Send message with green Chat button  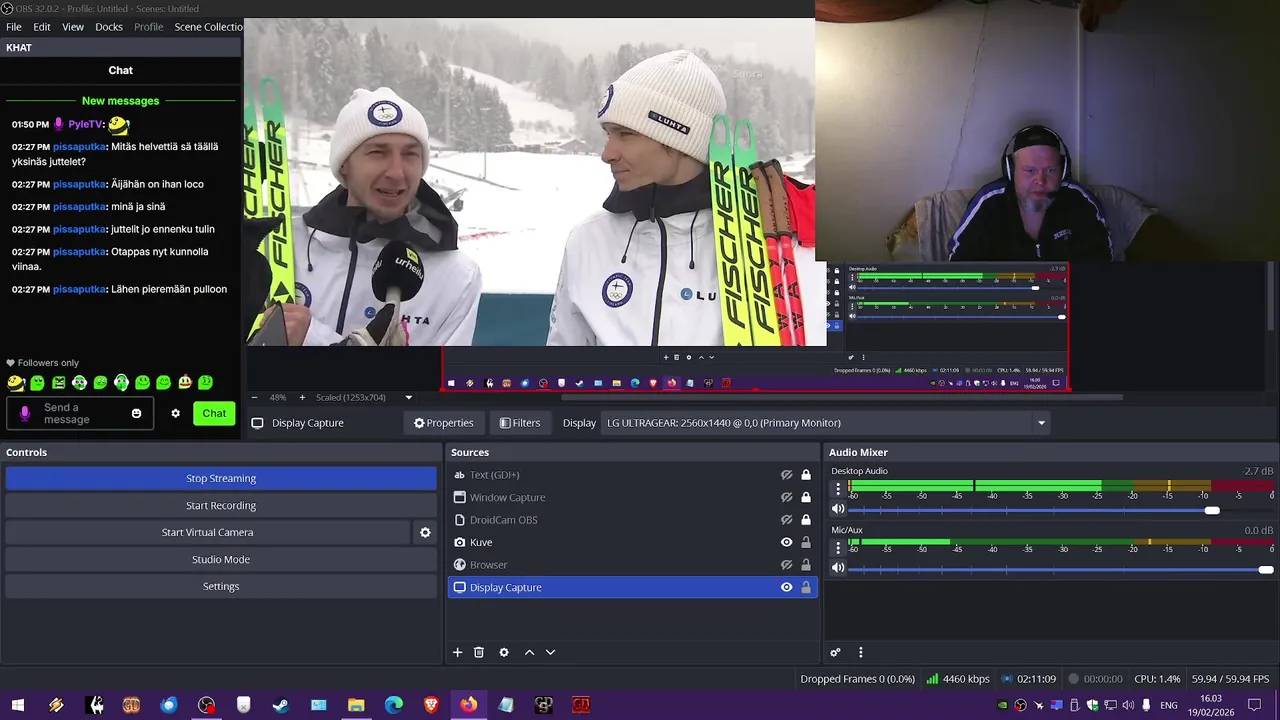[x=214, y=413]
